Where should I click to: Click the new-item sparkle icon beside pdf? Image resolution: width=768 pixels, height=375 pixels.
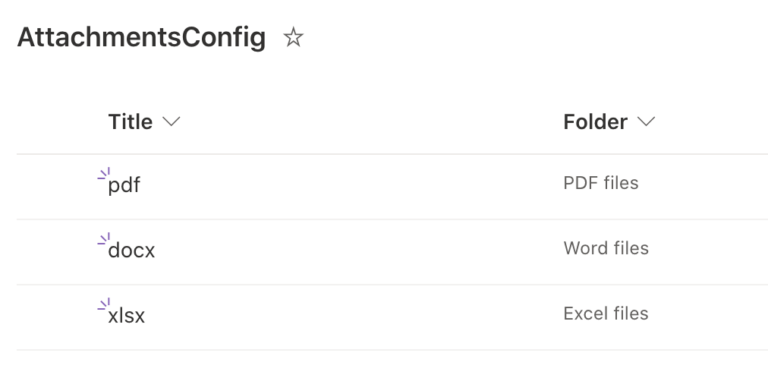click(x=104, y=174)
